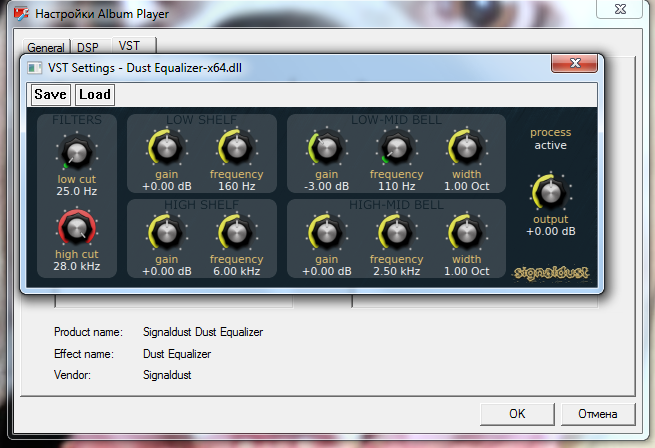Click the High-Mid Bell 1.00 Oct value
The image size is (655, 448).
click(x=467, y=271)
